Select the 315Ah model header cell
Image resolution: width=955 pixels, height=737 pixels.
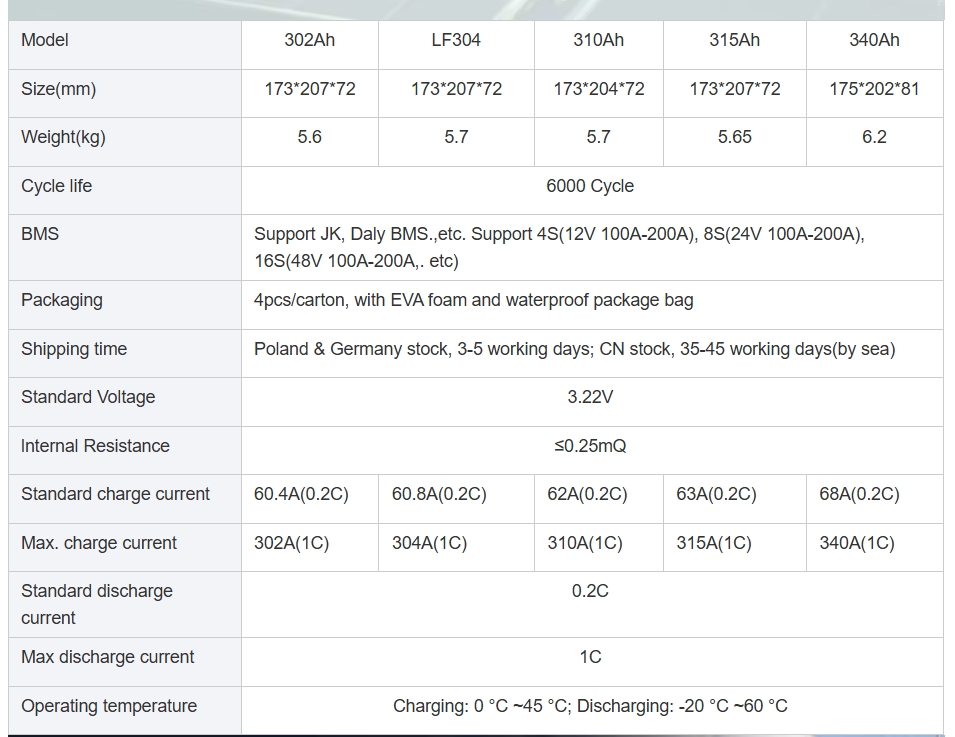click(x=734, y=40)
